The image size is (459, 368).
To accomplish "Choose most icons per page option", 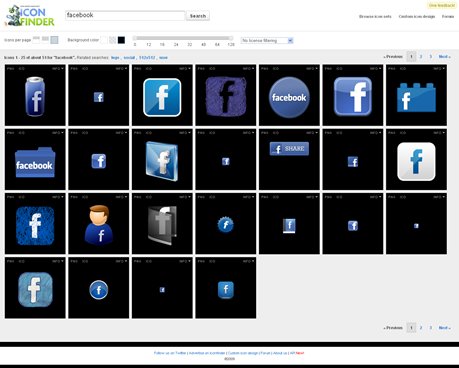I will point(54,40).
